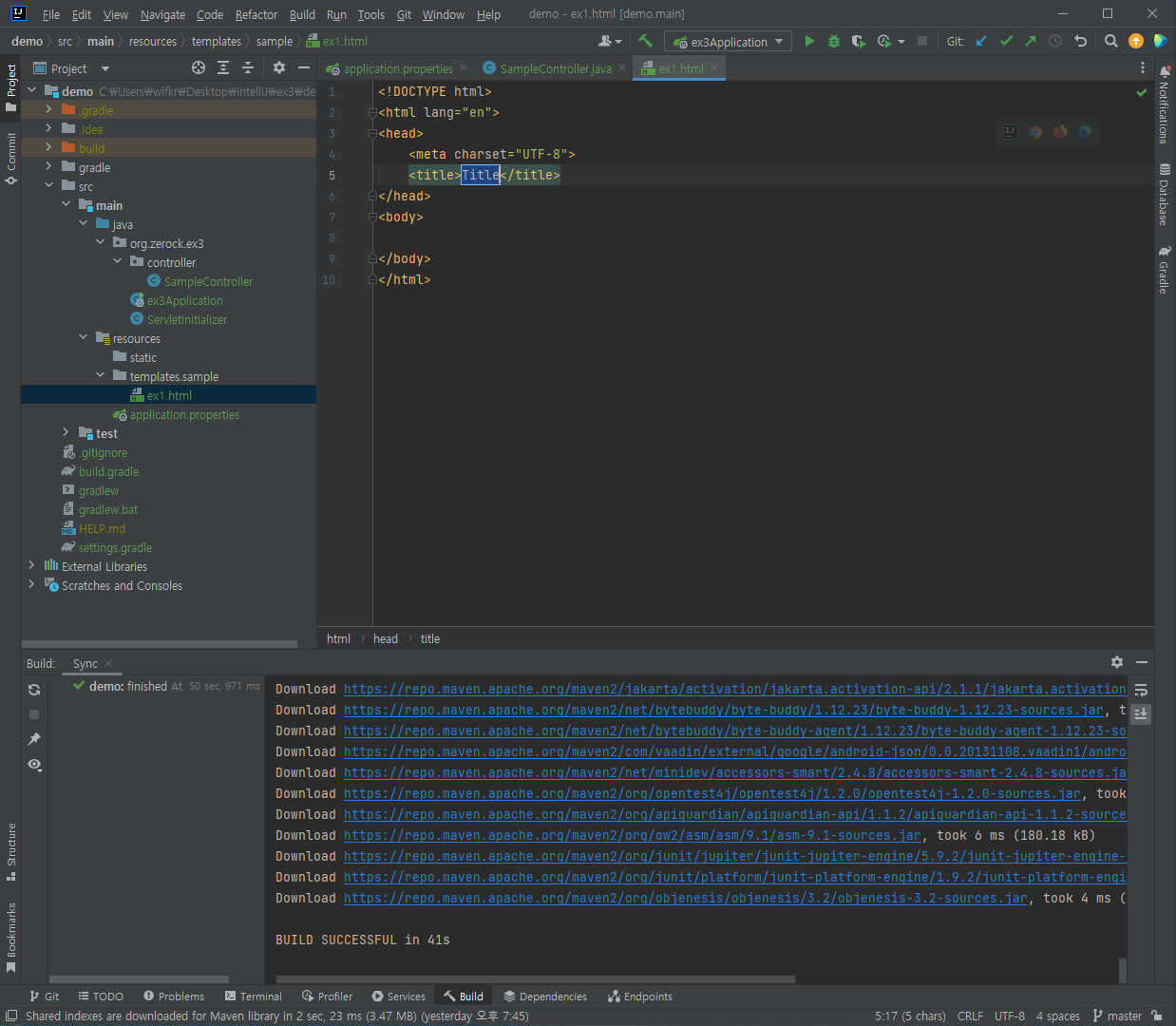Expand the .gradle folder

(x=48, y=110)
